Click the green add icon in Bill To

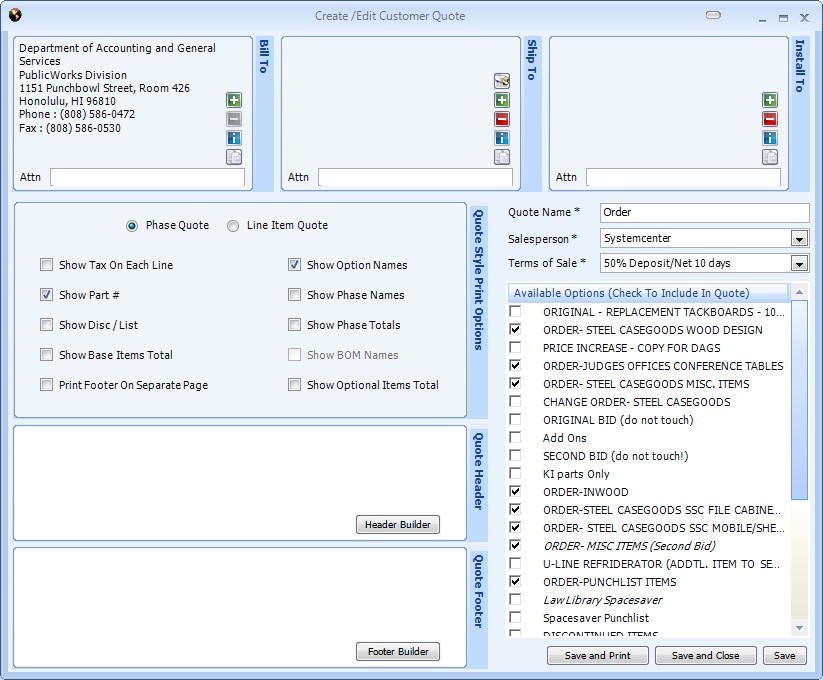click(x=234, y=100)
